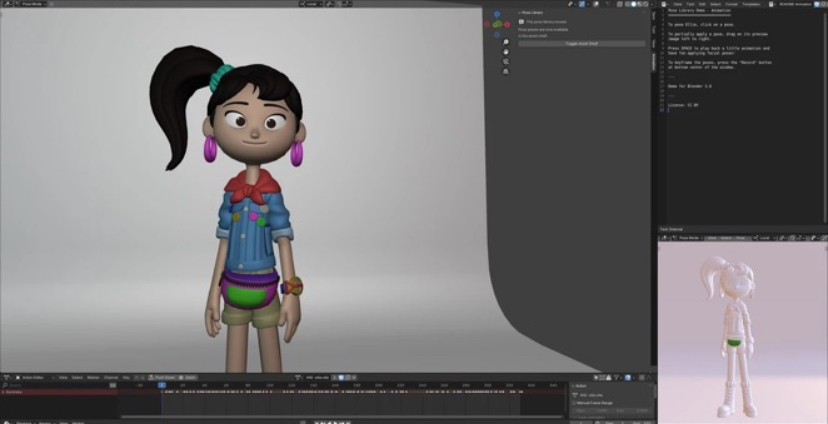Viewport: 828px width, 424px height.
Task: Open the Local transform orientation dropdown in the main viewport
Action: coord(311,4)
